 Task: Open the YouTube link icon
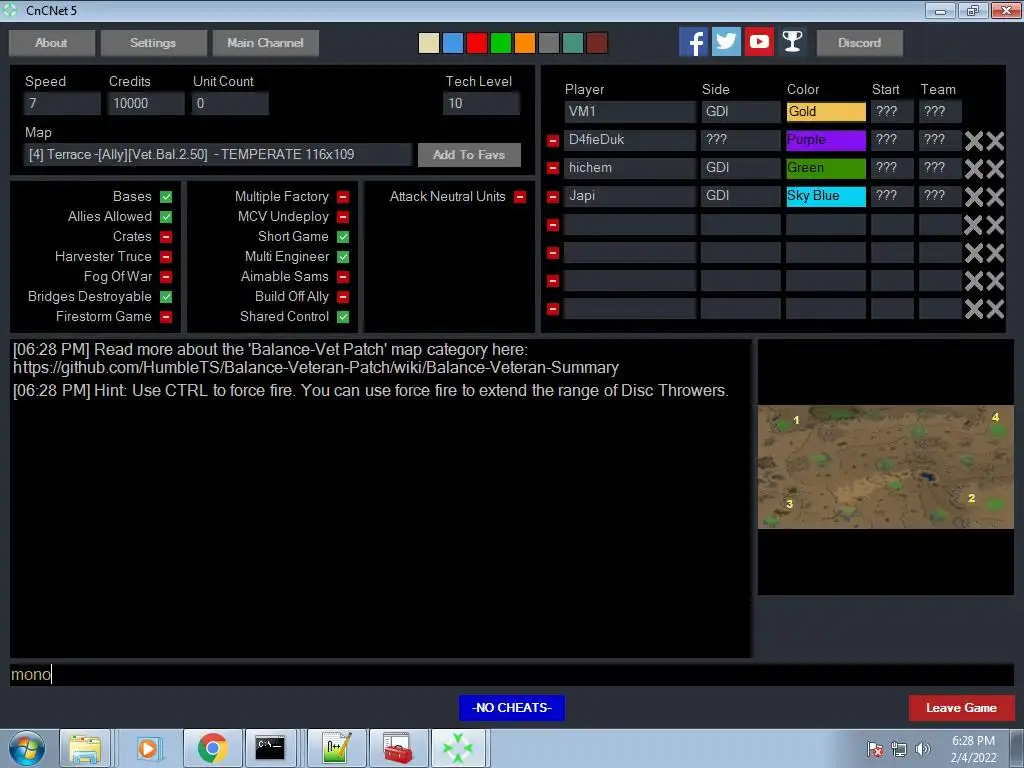click(x=759, y=42)
